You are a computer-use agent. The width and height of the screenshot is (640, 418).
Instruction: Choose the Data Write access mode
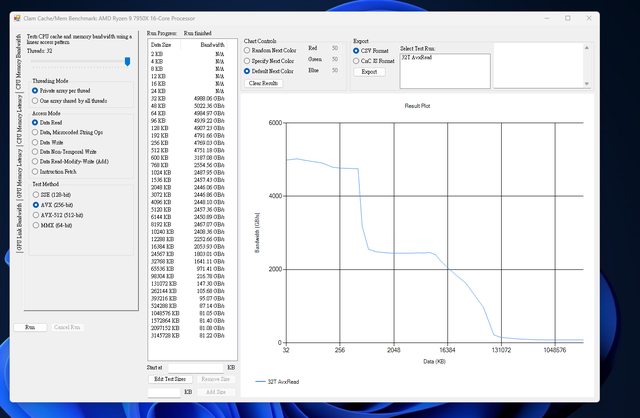(35, 143)
